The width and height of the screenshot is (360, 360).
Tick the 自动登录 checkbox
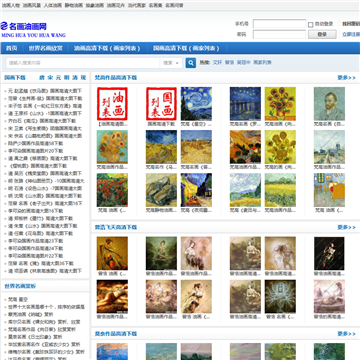[x=310, y=25]
